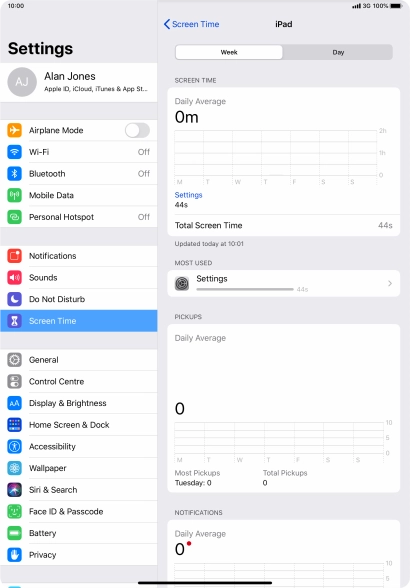Open Mobile Data settings
The image size is (410, 588).
pos(79,195)
